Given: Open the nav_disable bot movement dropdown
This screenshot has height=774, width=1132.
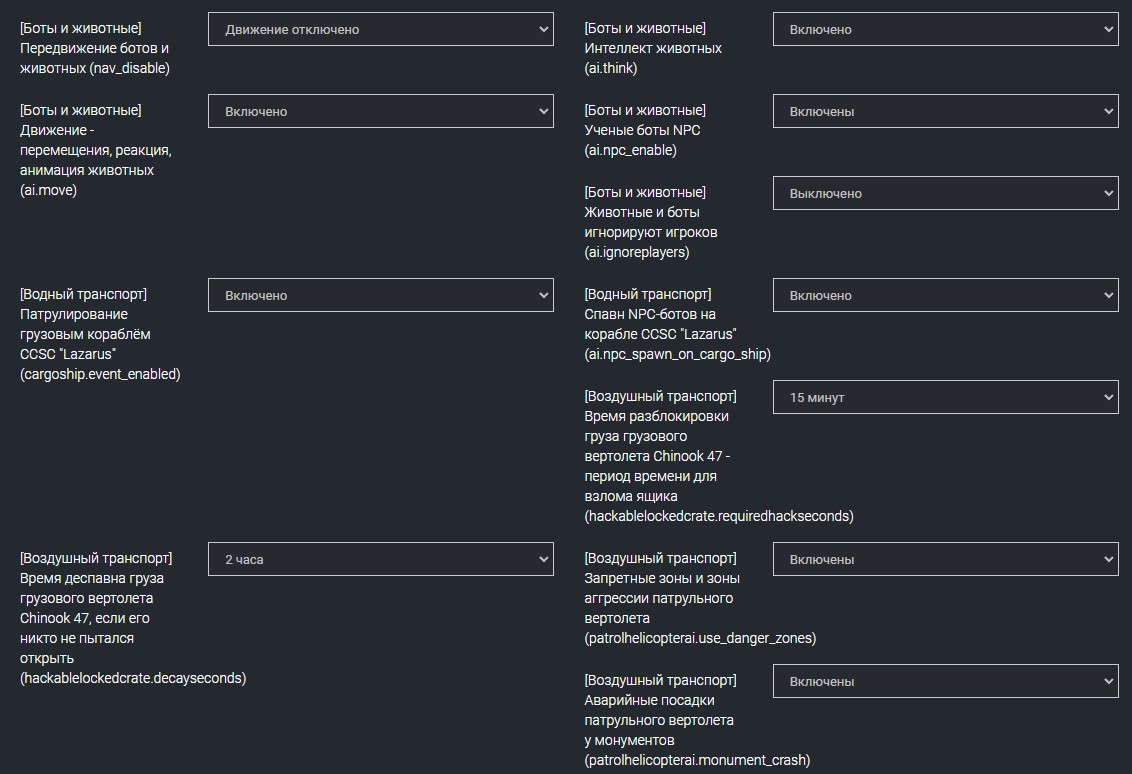Looking at the screenshot, I should pyautogui.click(x=380, y=28).
